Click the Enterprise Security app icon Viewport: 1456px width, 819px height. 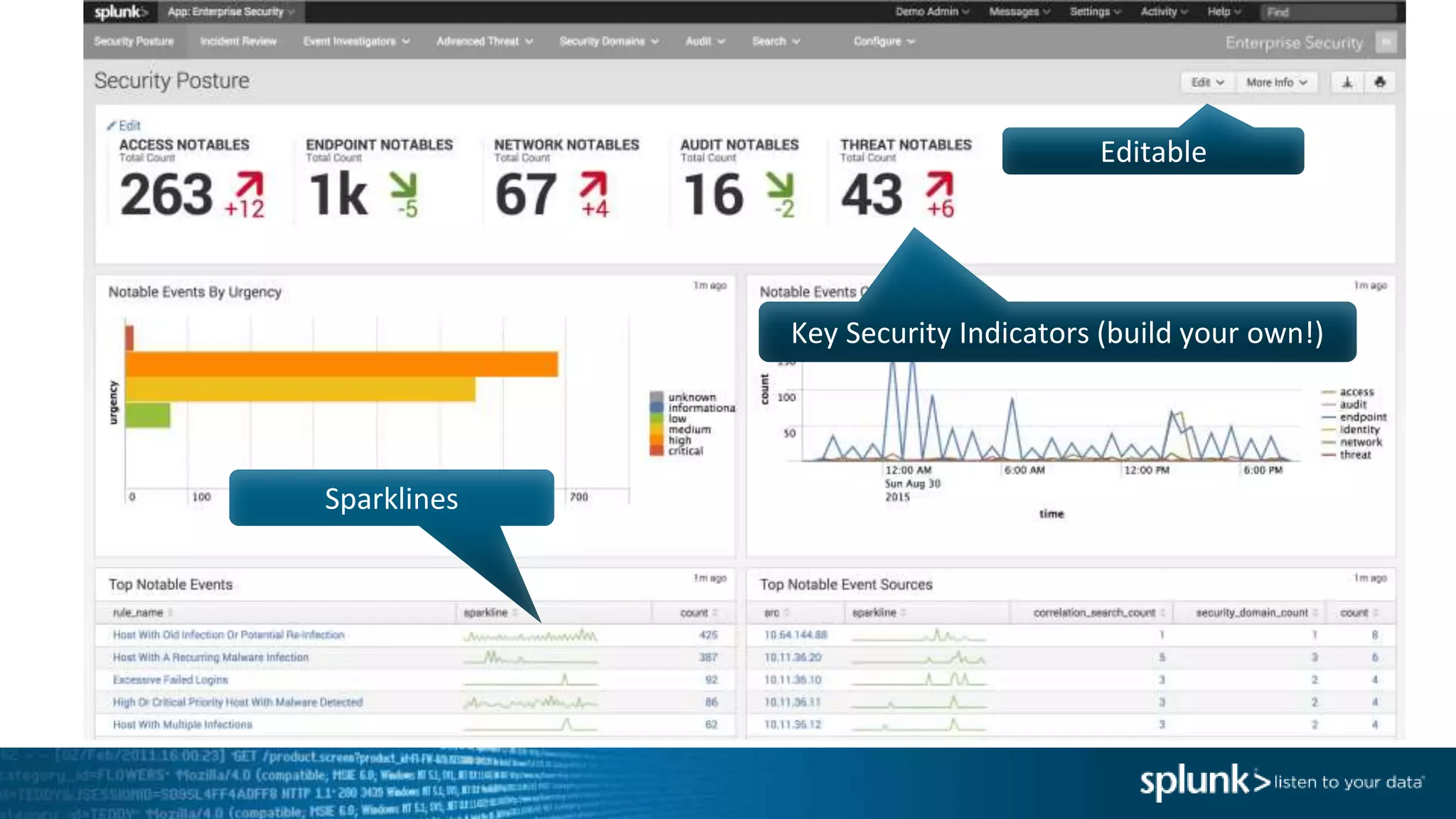pos(1385,42)
